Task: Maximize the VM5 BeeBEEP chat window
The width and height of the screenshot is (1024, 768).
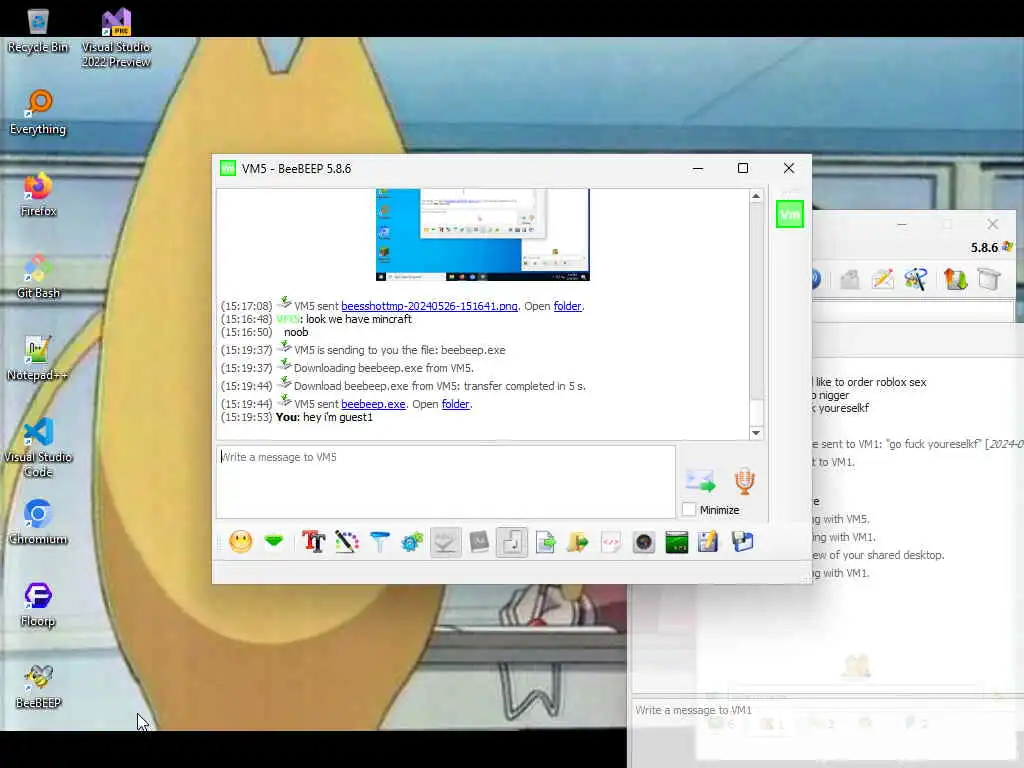Action: pyautogui.click(x=743, y=168)
